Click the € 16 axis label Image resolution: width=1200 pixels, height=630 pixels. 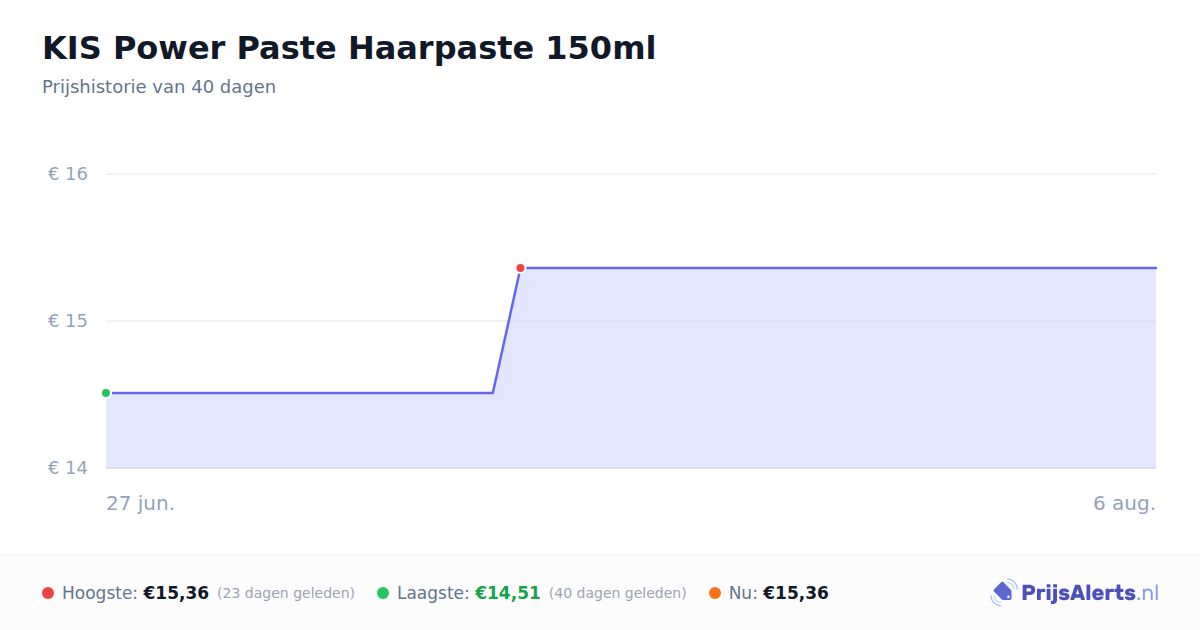click(68, 174)
